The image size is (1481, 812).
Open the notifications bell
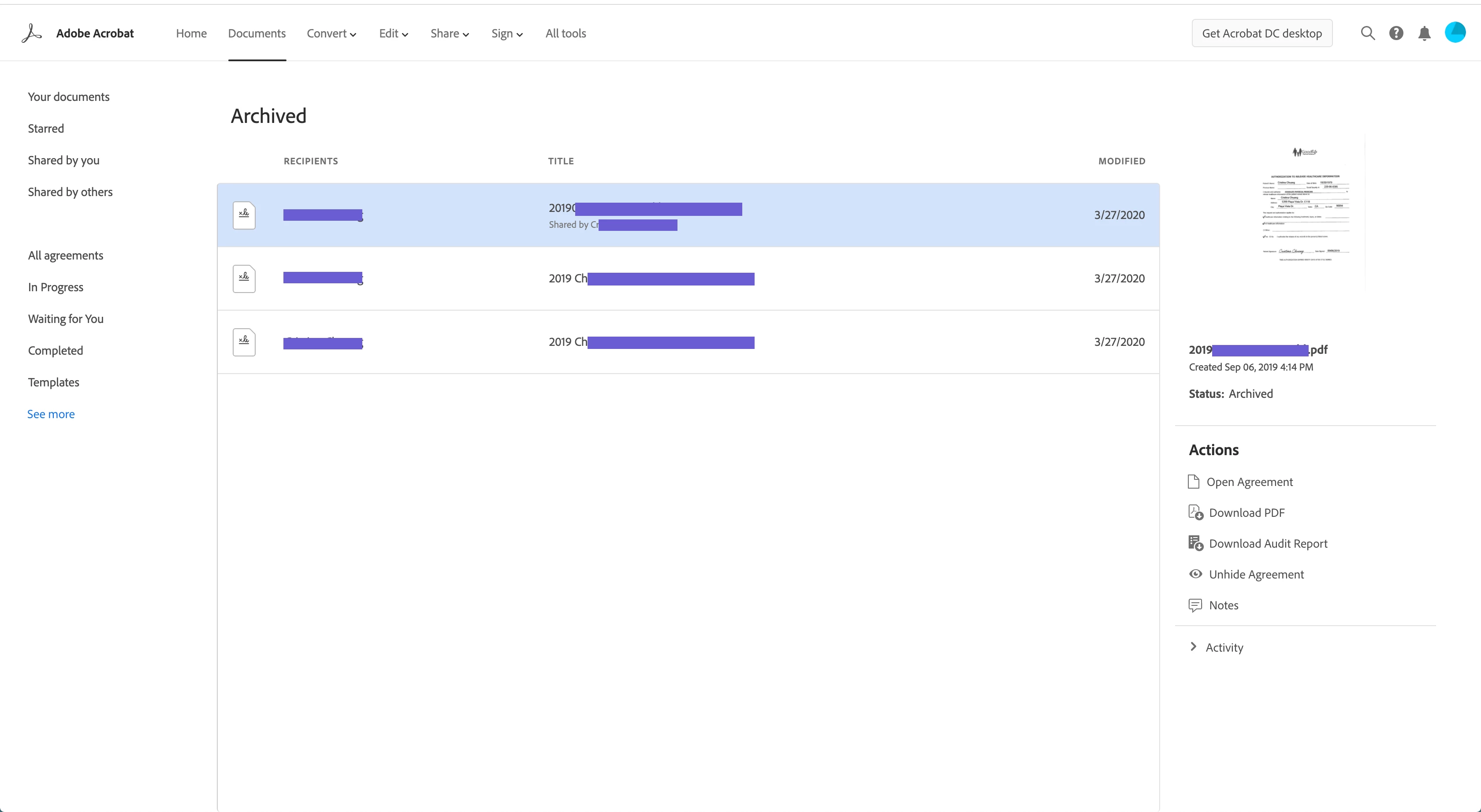1424,33
